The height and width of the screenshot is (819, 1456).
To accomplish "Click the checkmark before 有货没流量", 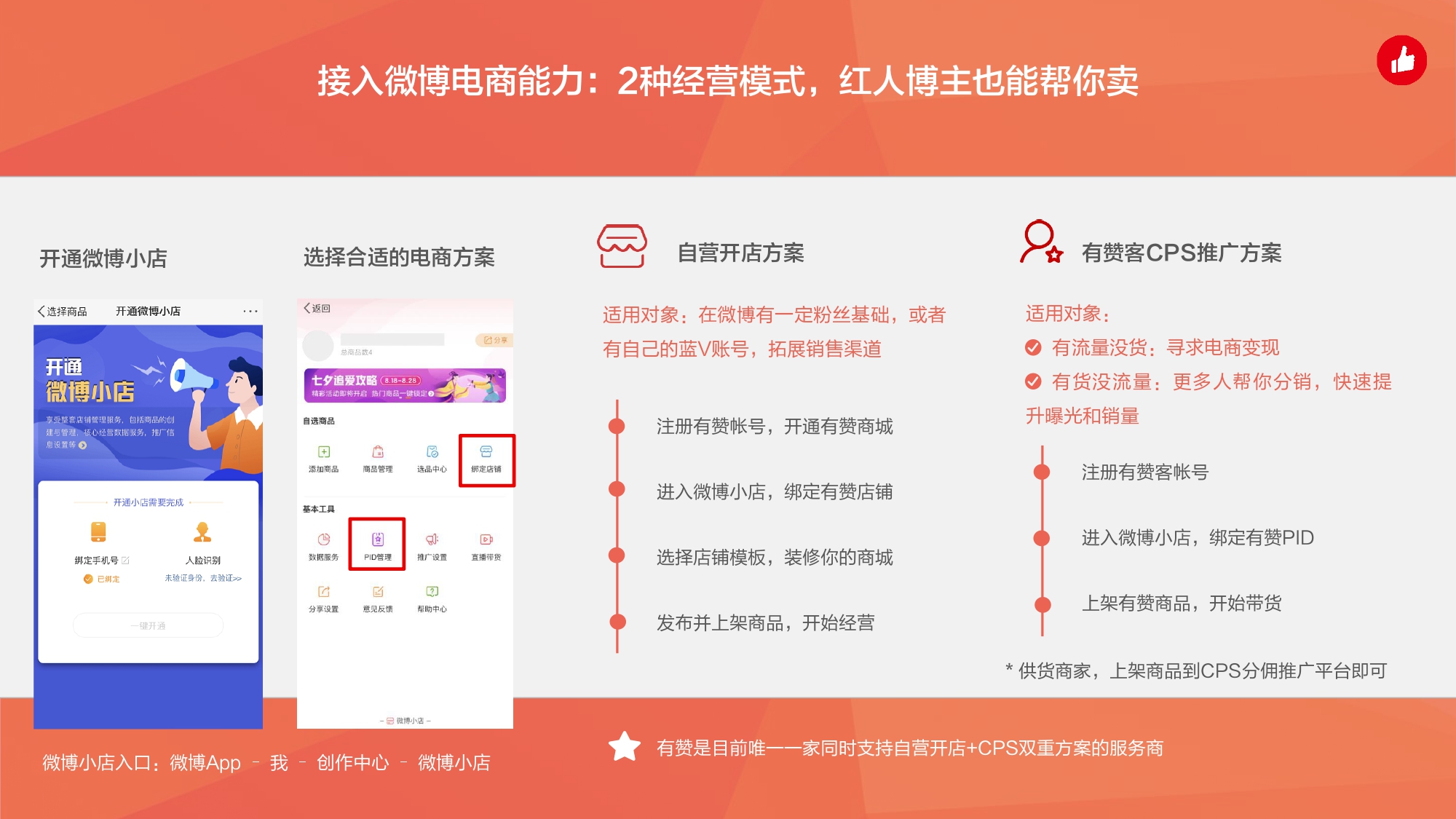I will (x=1033, y=381).
